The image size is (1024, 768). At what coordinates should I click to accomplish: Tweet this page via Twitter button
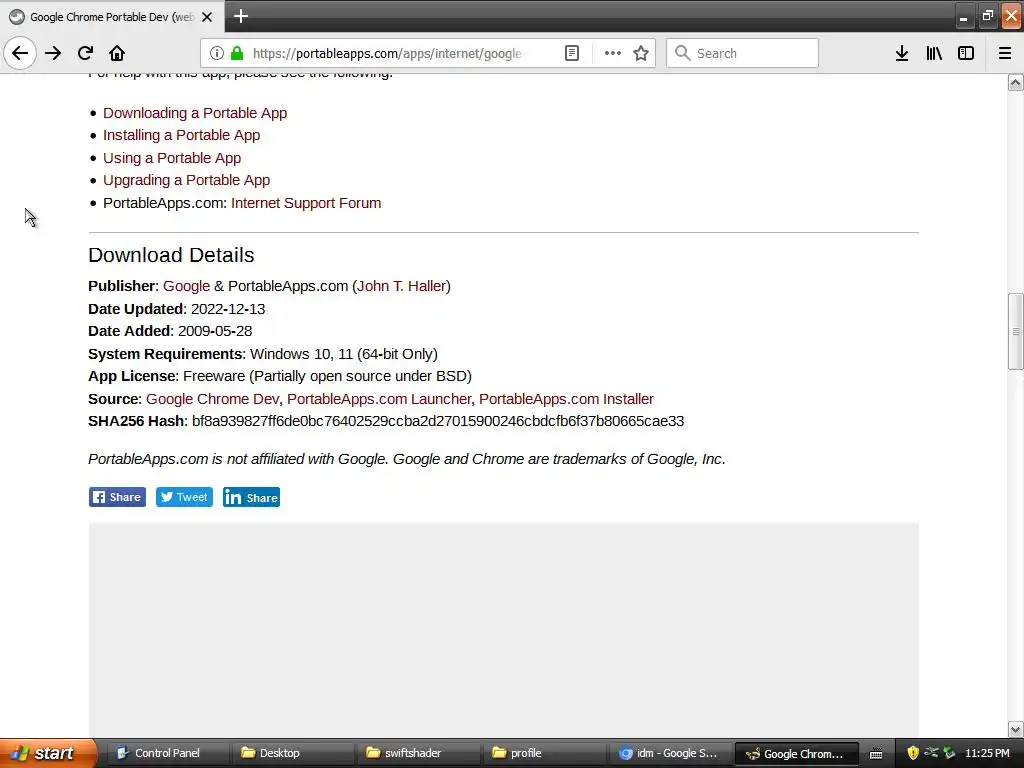pos(184,497)
